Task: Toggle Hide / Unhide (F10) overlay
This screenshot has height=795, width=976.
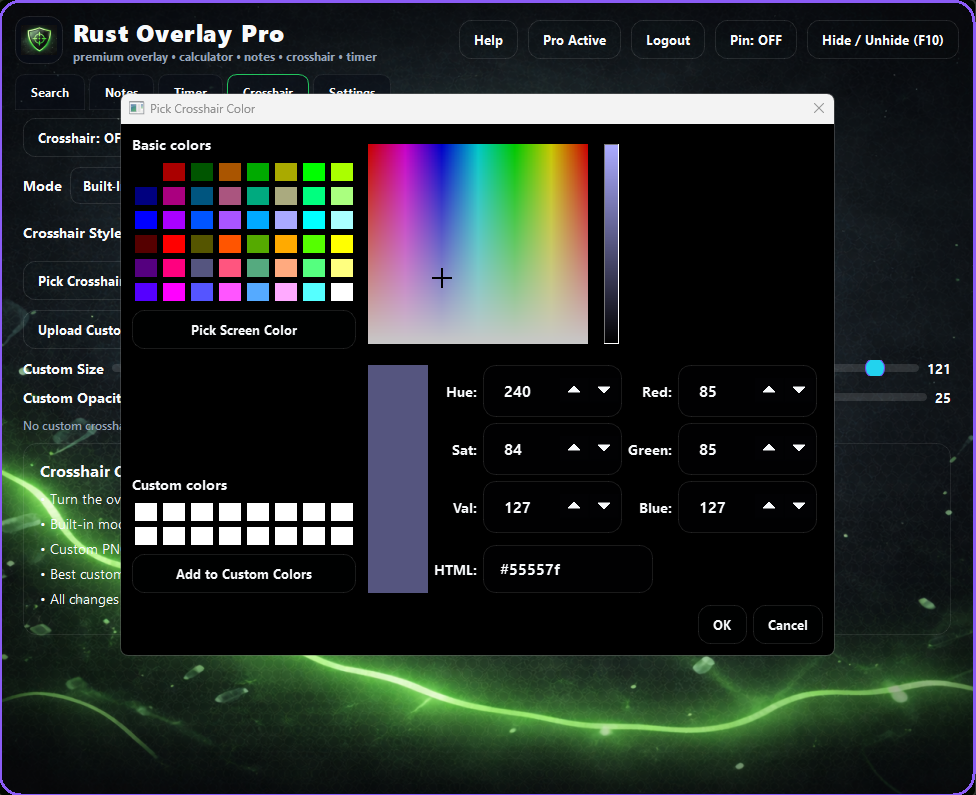Action: [882, 40]
